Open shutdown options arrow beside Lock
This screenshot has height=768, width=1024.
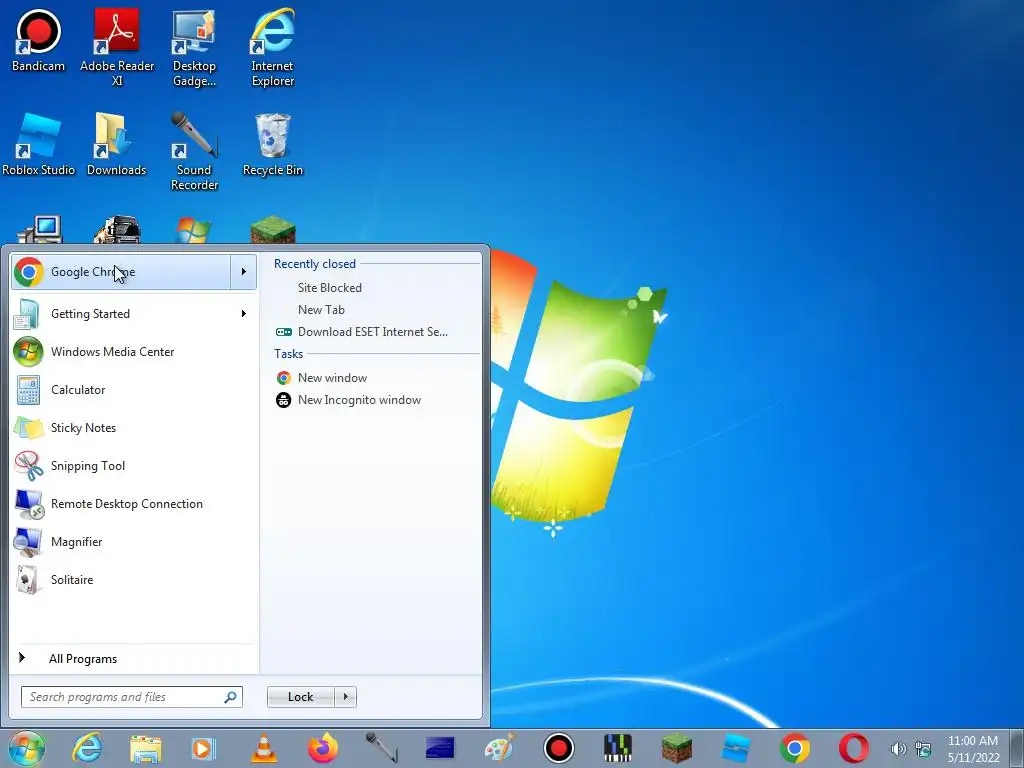345,697
